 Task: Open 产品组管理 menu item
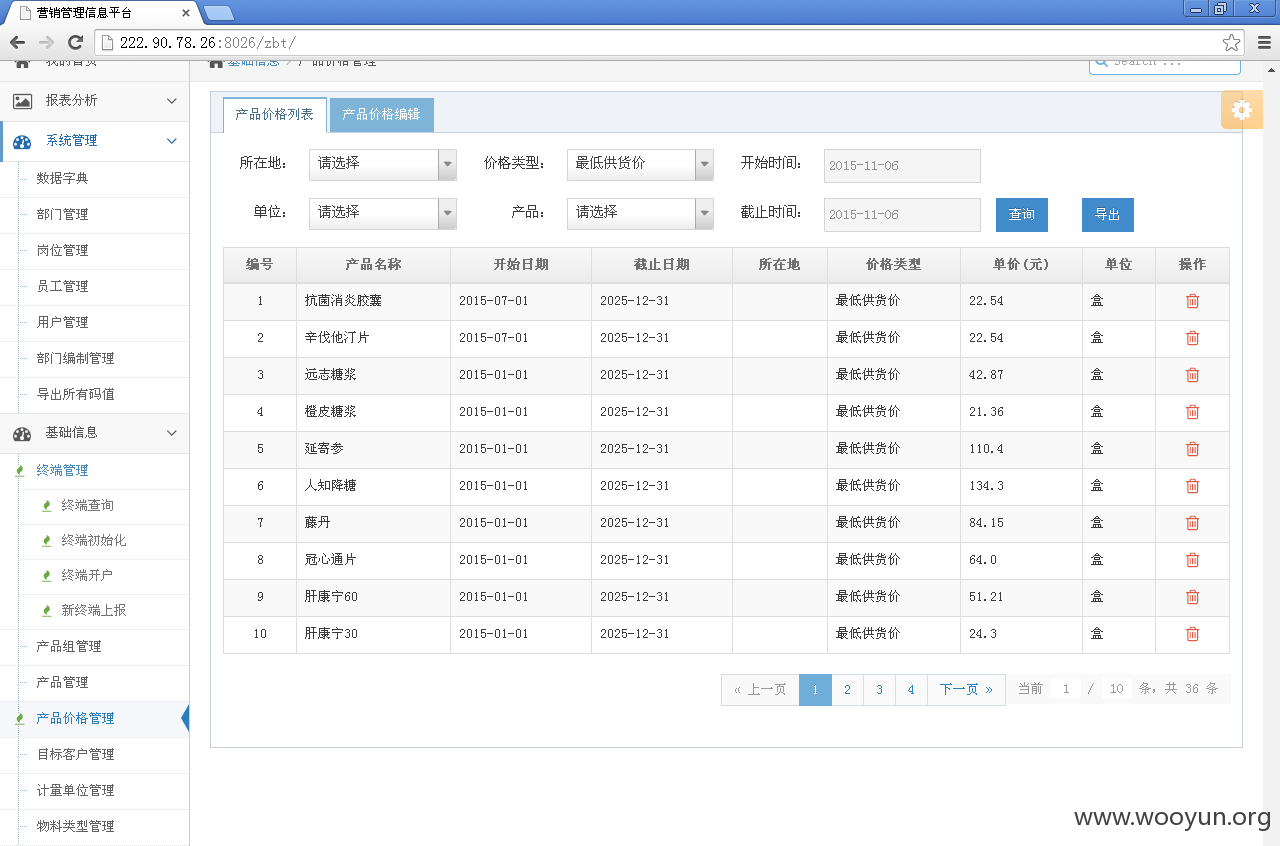coord(69,646)
